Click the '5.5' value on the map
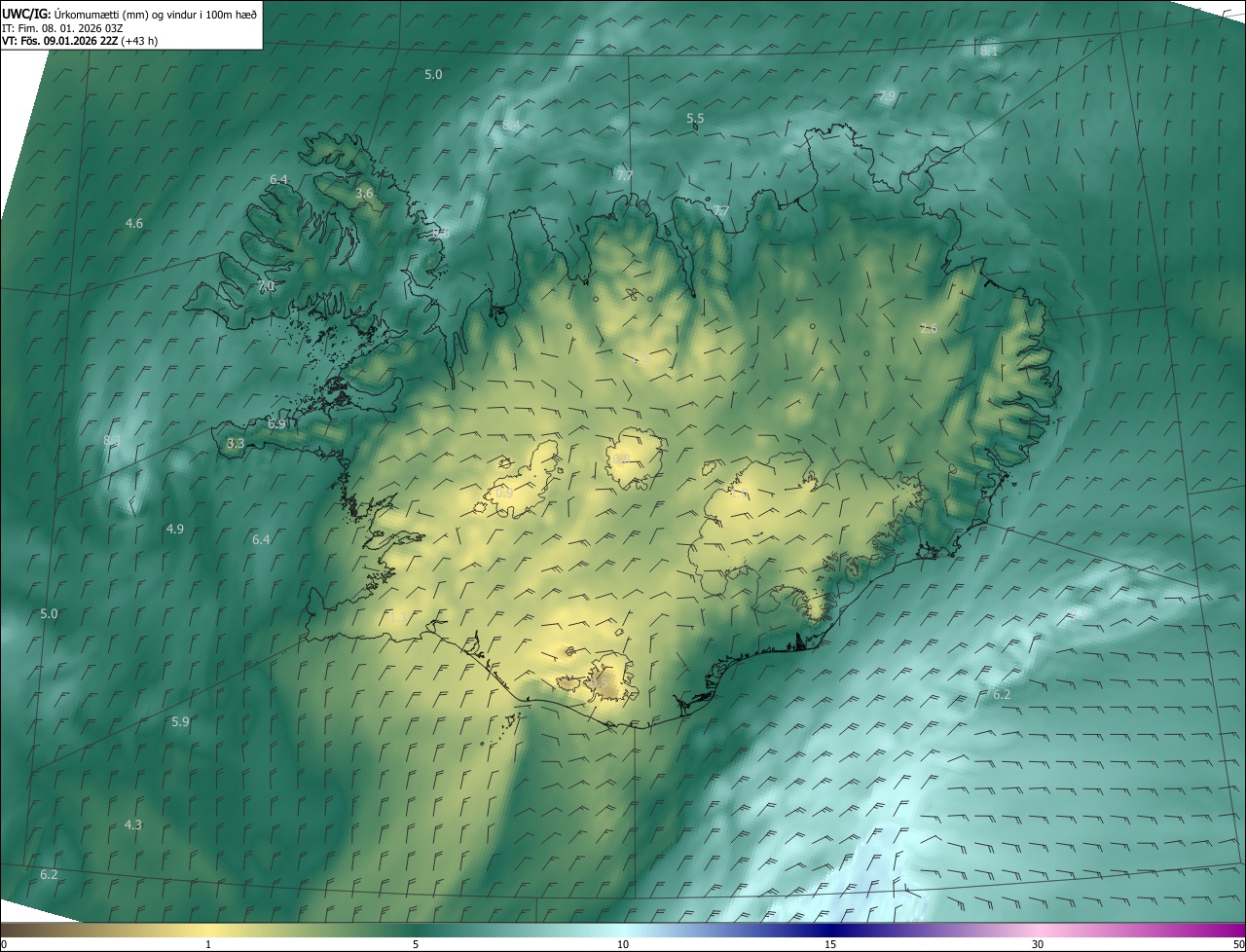This screenshot has height=952, width=1246. coord(695,118)
